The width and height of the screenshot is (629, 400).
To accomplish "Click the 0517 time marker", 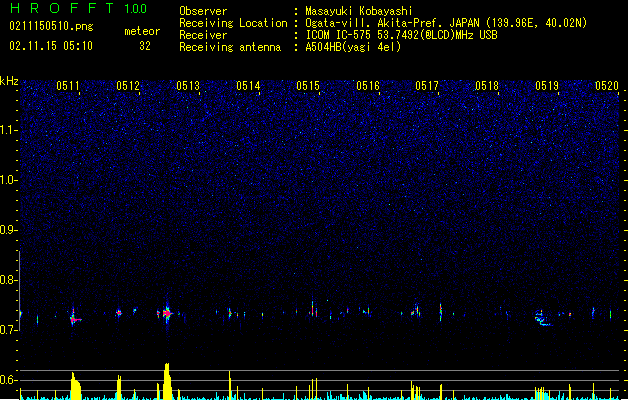I will click(x=427, y=86).
